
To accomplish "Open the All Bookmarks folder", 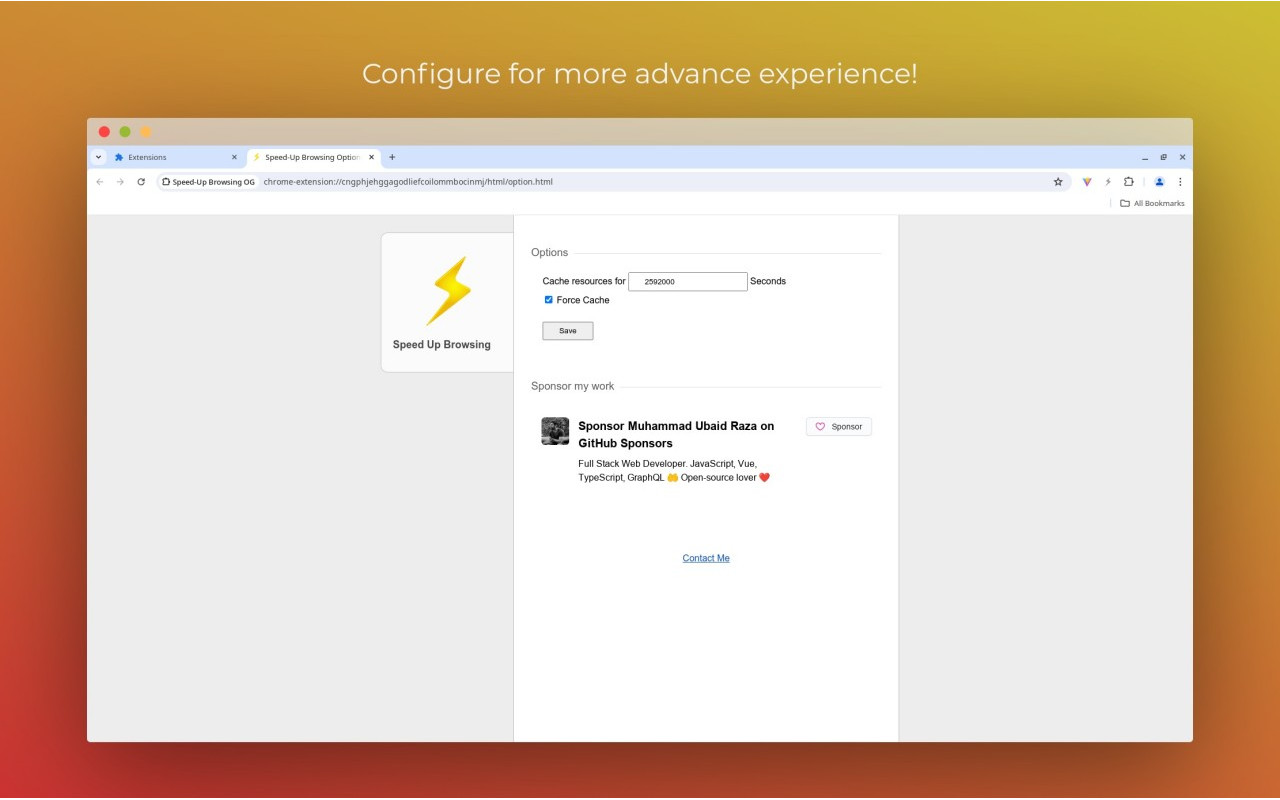I will point(1152,203).
